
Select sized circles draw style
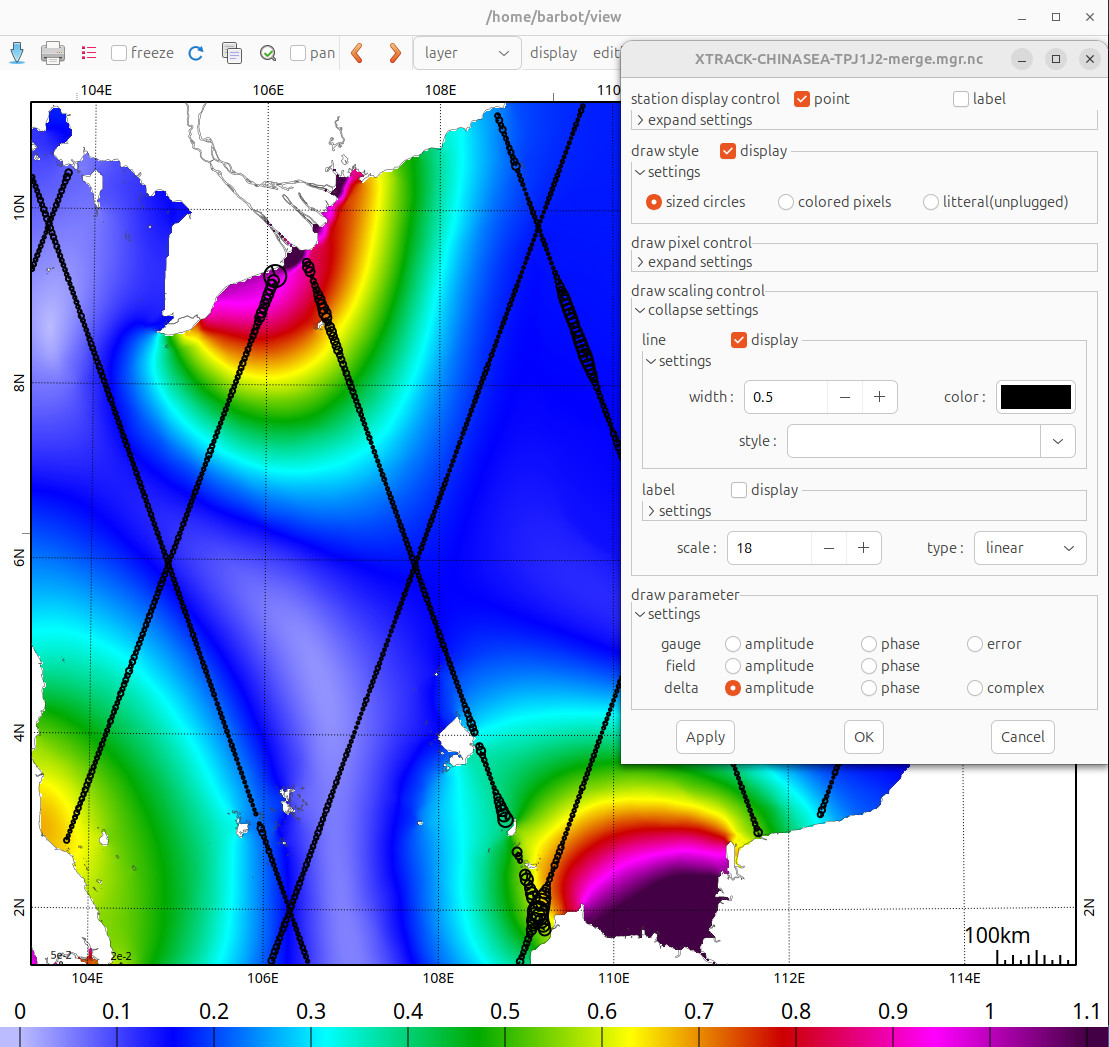(x=654, y=202)
